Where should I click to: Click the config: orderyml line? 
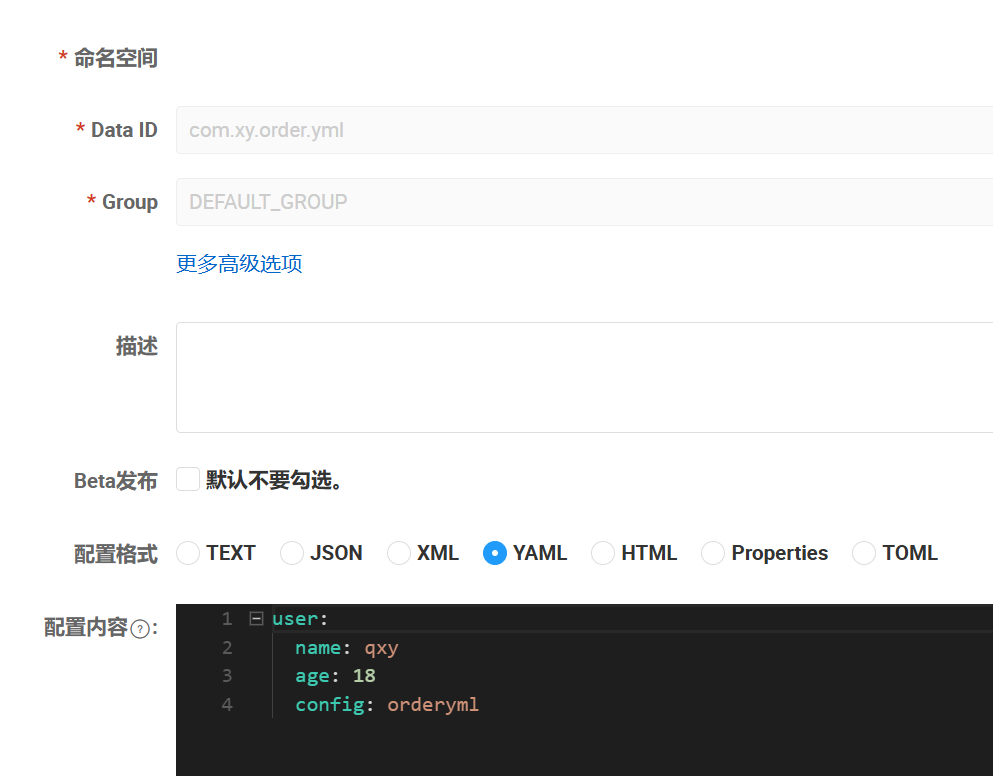387,704
